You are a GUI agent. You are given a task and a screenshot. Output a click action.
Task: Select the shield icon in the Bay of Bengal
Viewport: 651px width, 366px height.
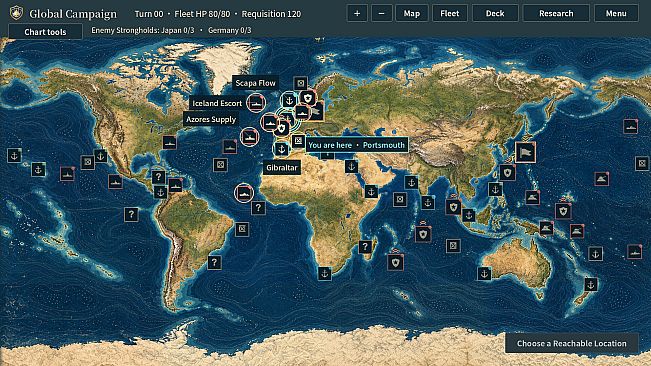click(x=453, y=206)
